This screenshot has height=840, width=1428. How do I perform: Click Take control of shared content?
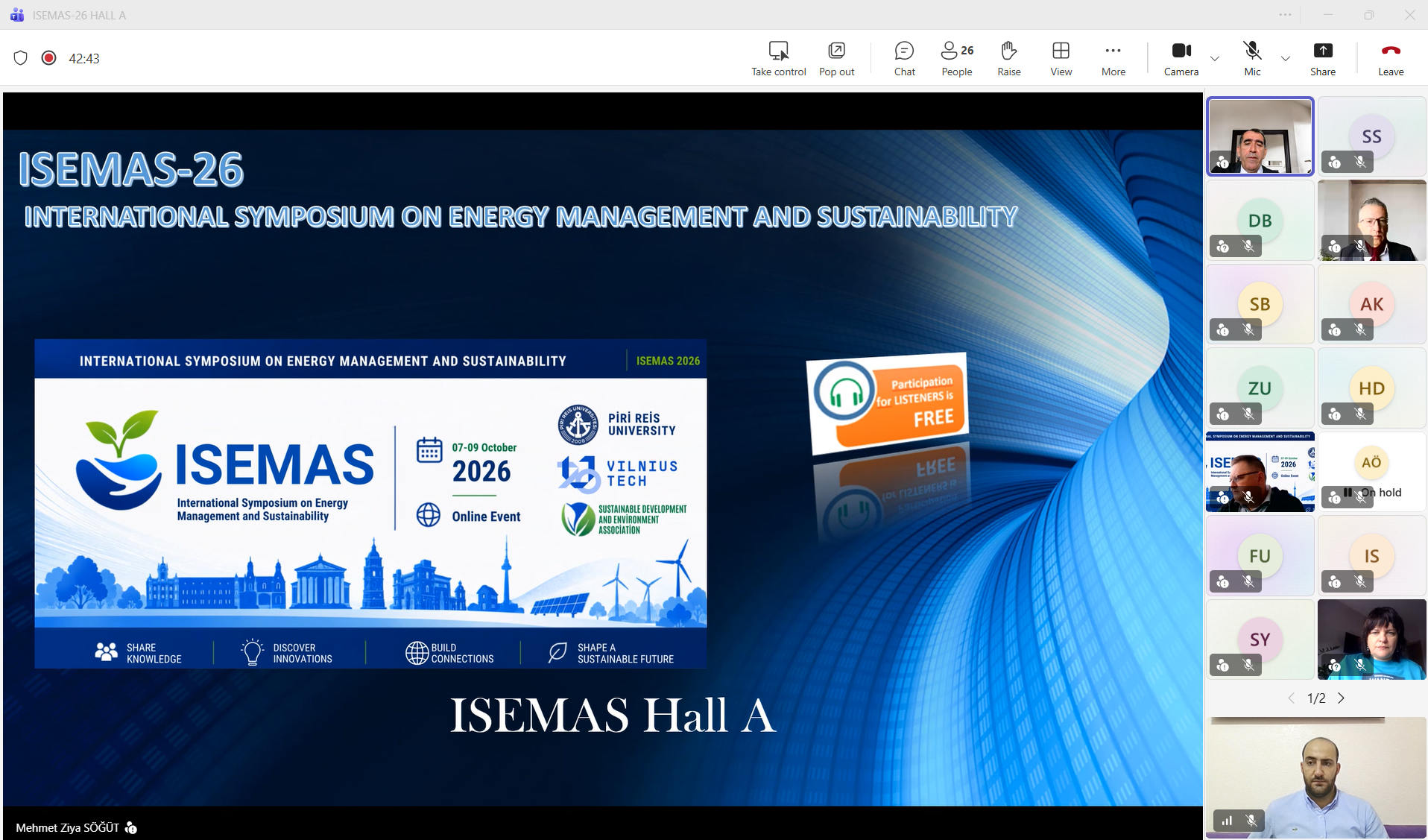(x=779, y=58)
